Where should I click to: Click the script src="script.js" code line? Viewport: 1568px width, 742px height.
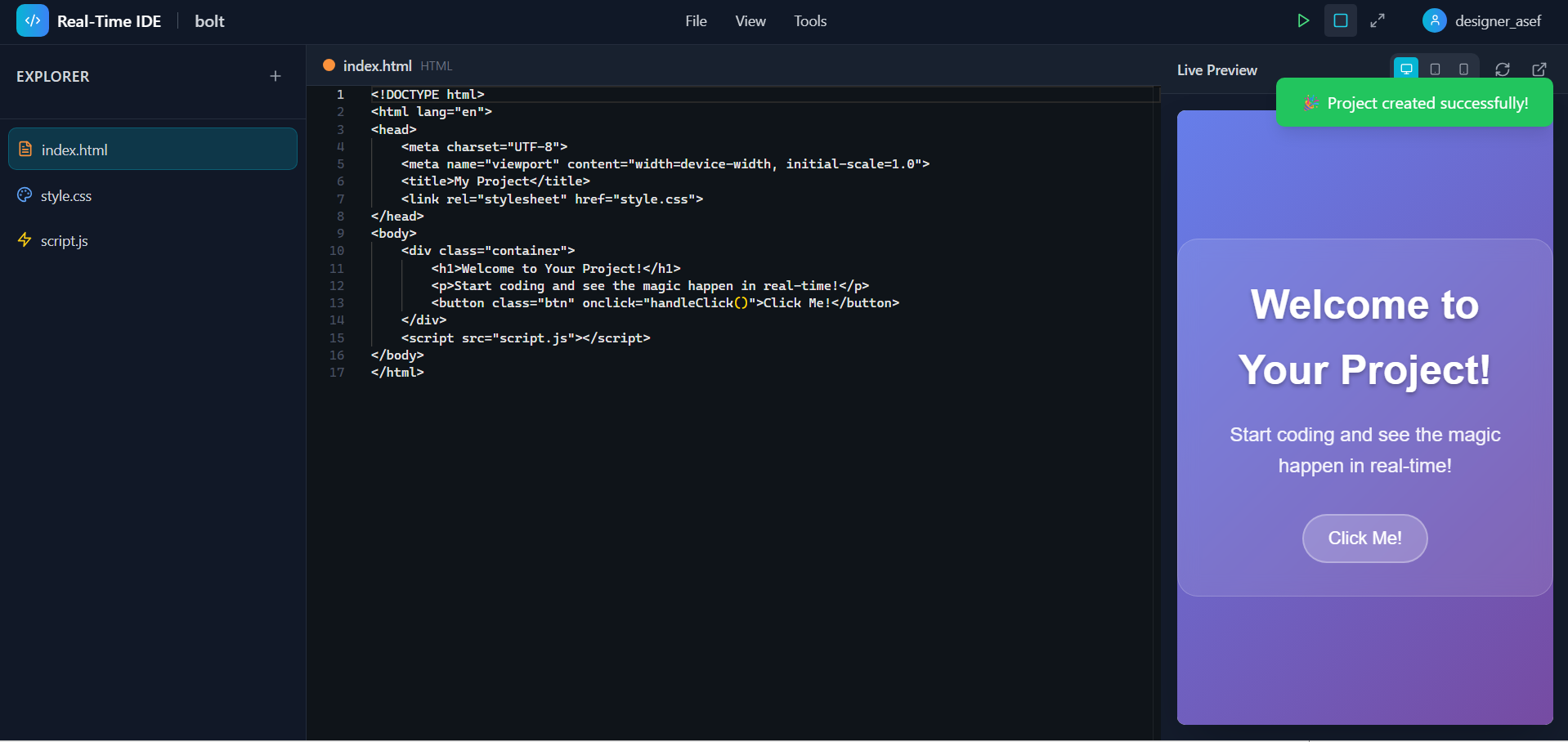click(526, 338)
